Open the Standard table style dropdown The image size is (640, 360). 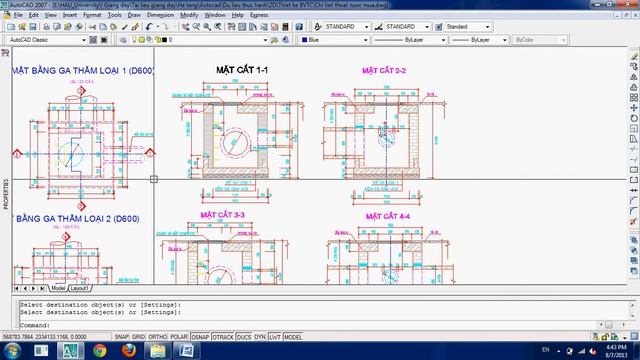(x=487, y=27)
